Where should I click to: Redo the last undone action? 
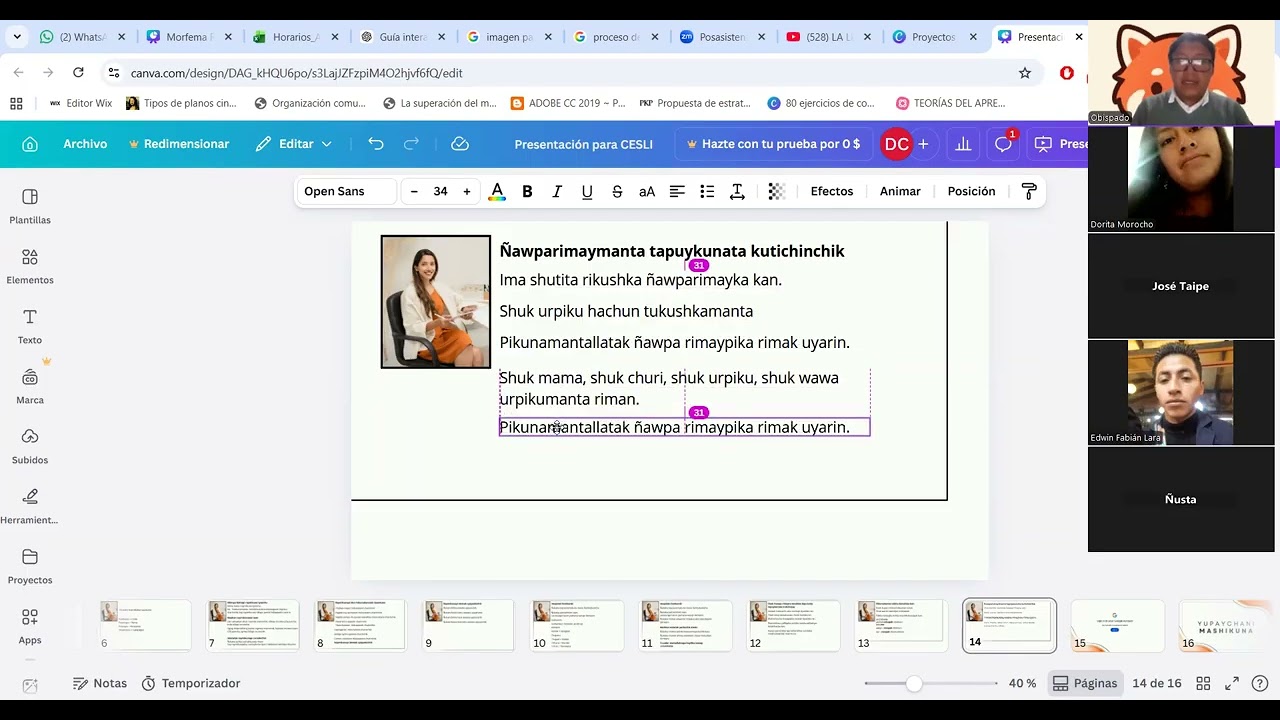point(411,144)
